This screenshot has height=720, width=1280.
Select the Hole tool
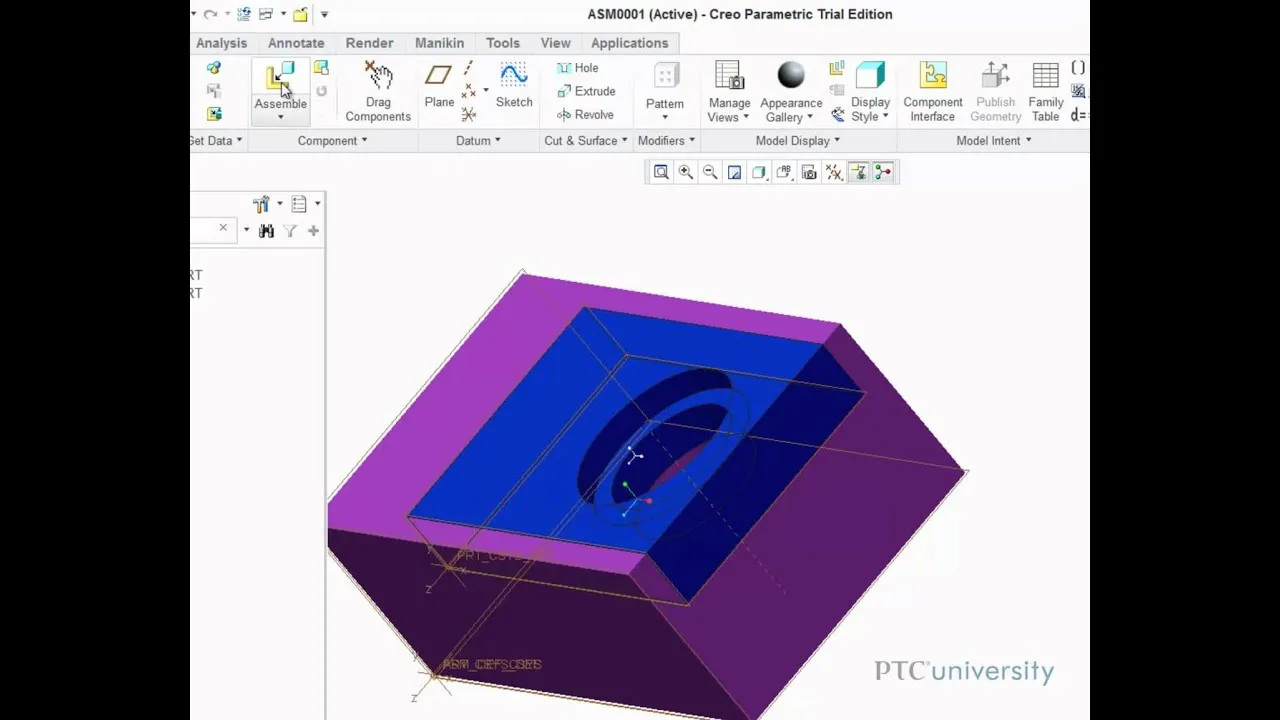577,68
